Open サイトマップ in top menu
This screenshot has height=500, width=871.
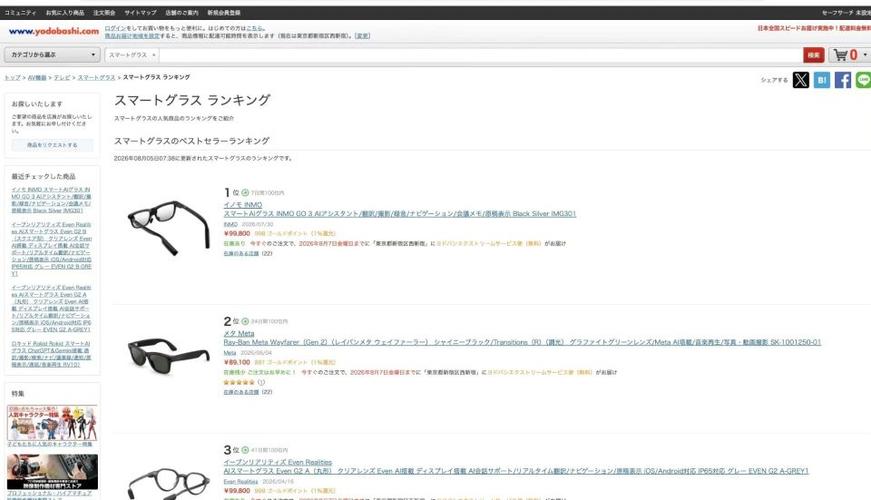[x=140, y=12]
